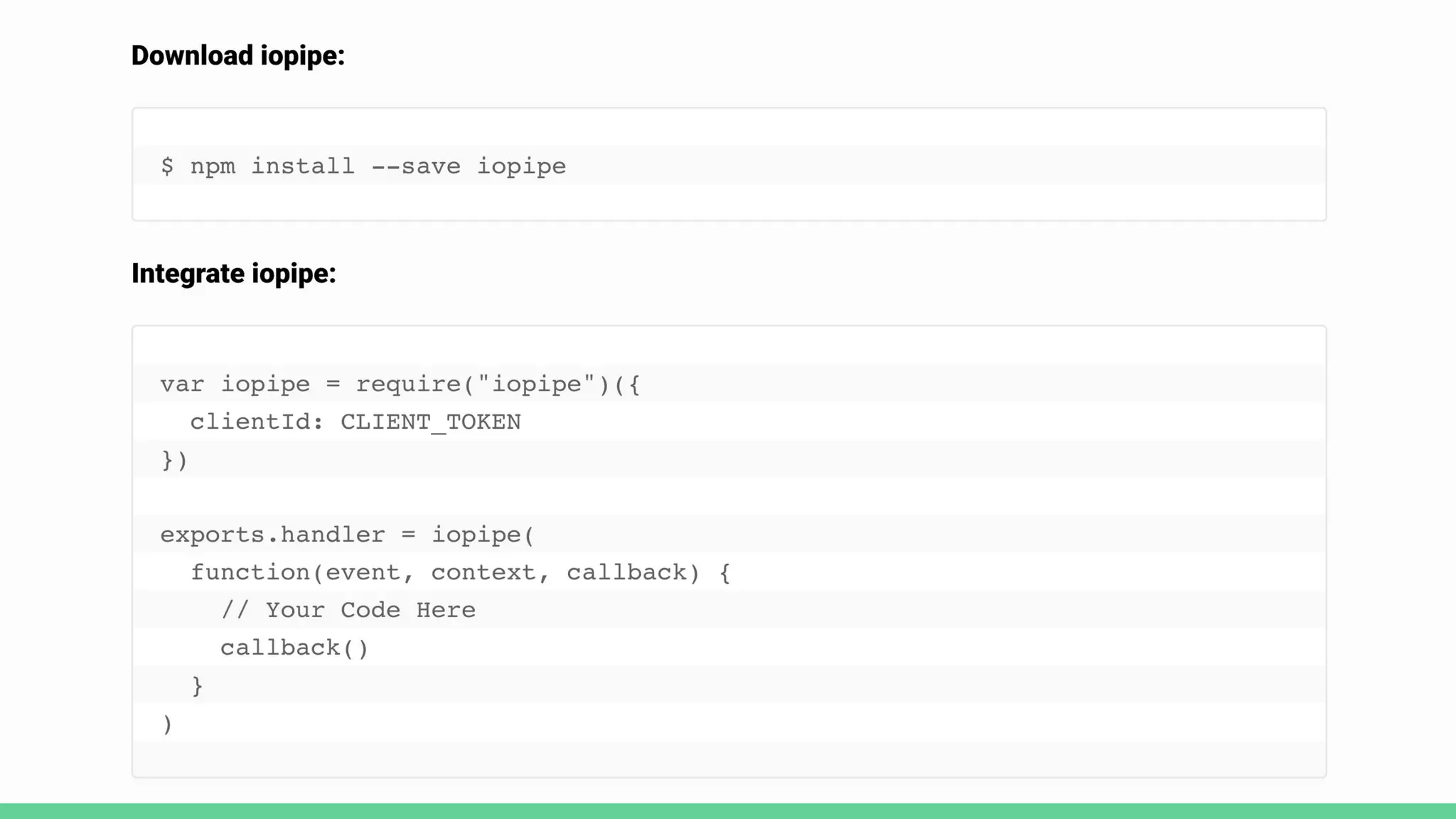The height and width of the screenshot is (819, 1456).
Task: Click the --save flag in the command
Action: tap(416, 166)
